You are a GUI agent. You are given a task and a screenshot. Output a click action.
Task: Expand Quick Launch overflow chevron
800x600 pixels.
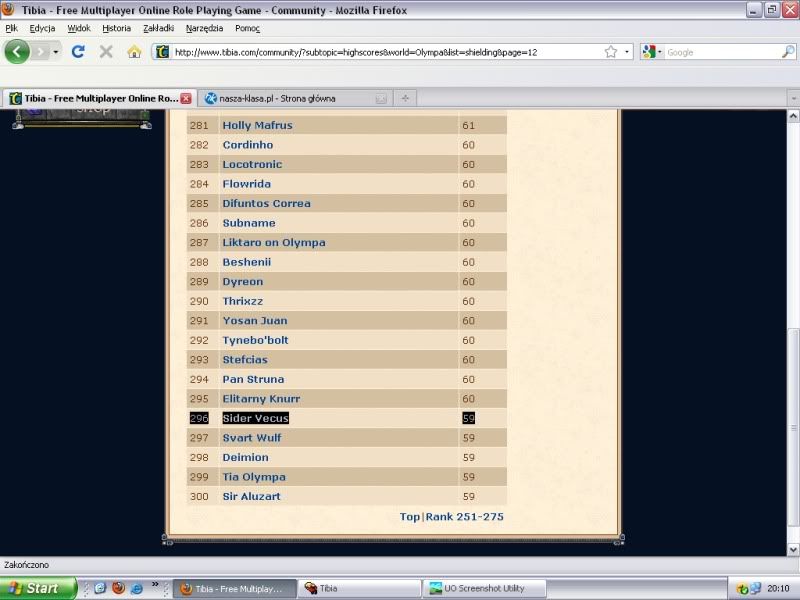coord(155,584)
